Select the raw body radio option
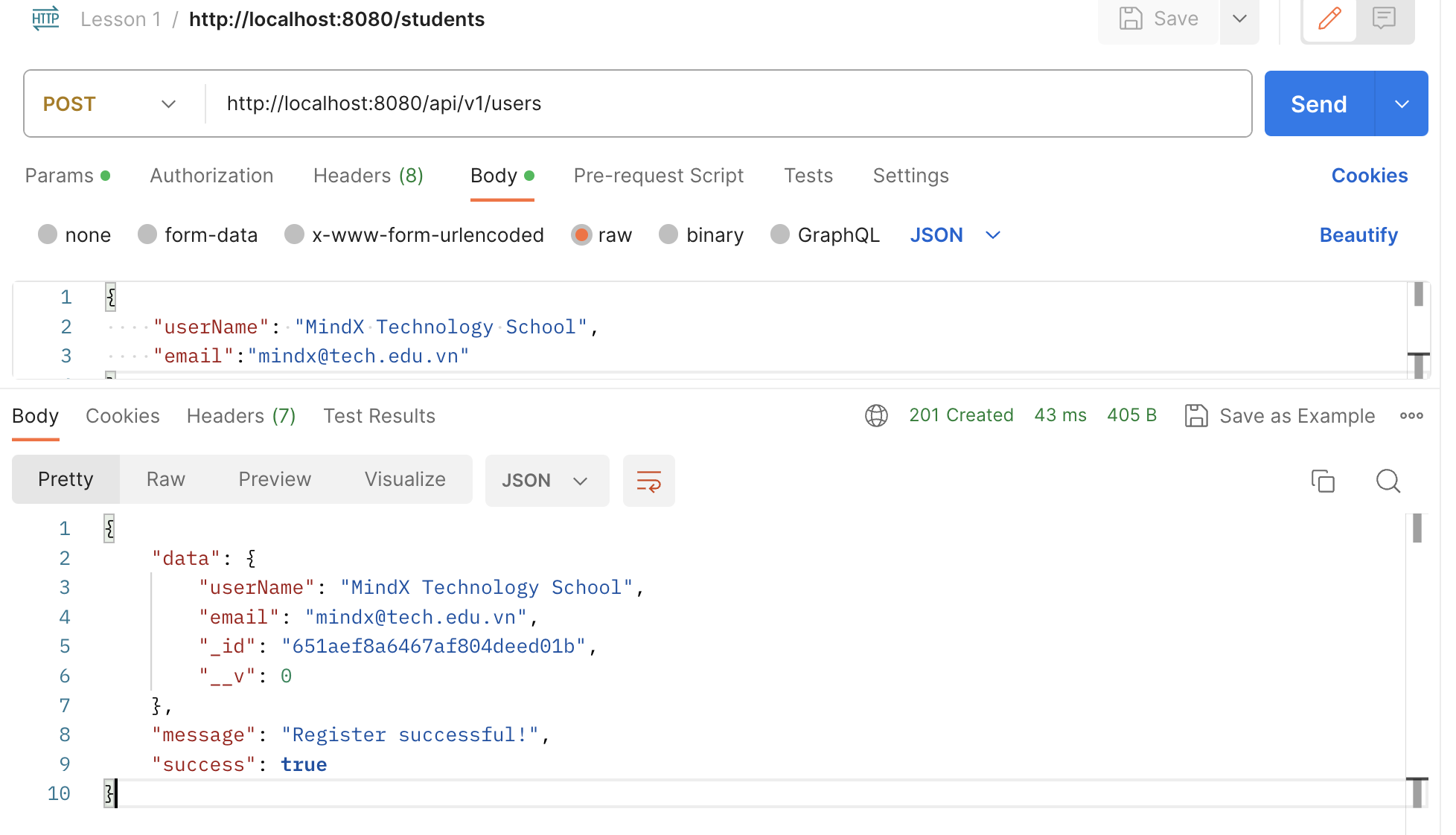The width and height of the screenshot is (1456, 835). tap(581, 235)
